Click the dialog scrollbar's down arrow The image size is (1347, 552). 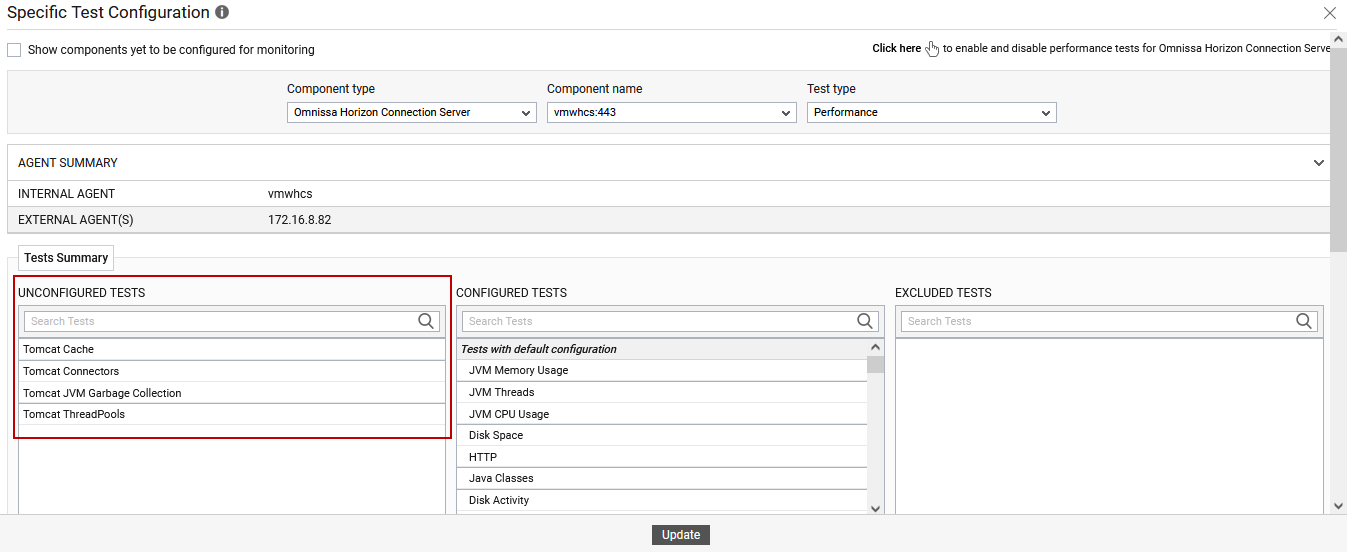[1339, 506]
